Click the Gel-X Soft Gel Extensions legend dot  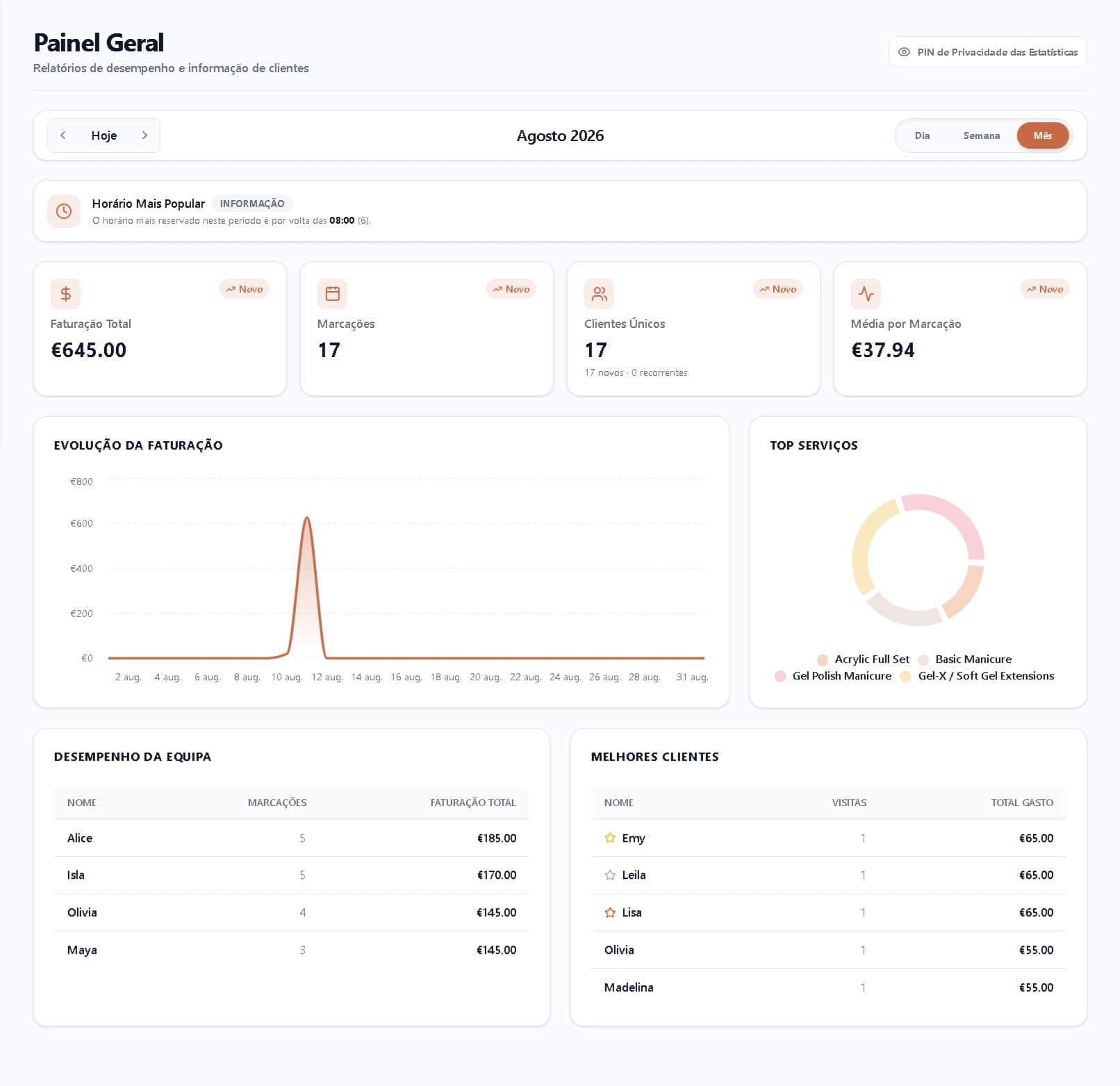point(905,677)
